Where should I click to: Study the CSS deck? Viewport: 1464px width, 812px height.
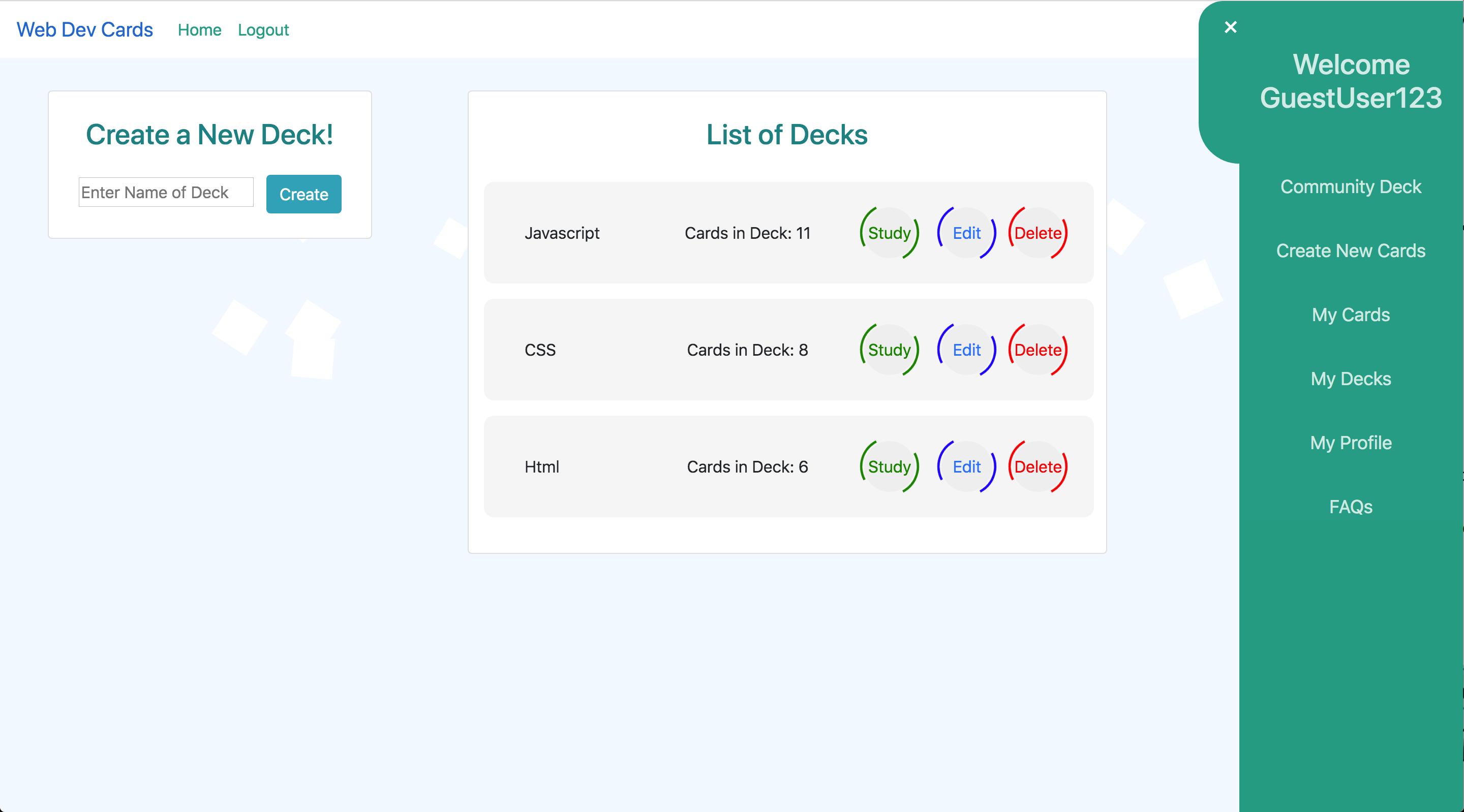[x=889, y=350]
